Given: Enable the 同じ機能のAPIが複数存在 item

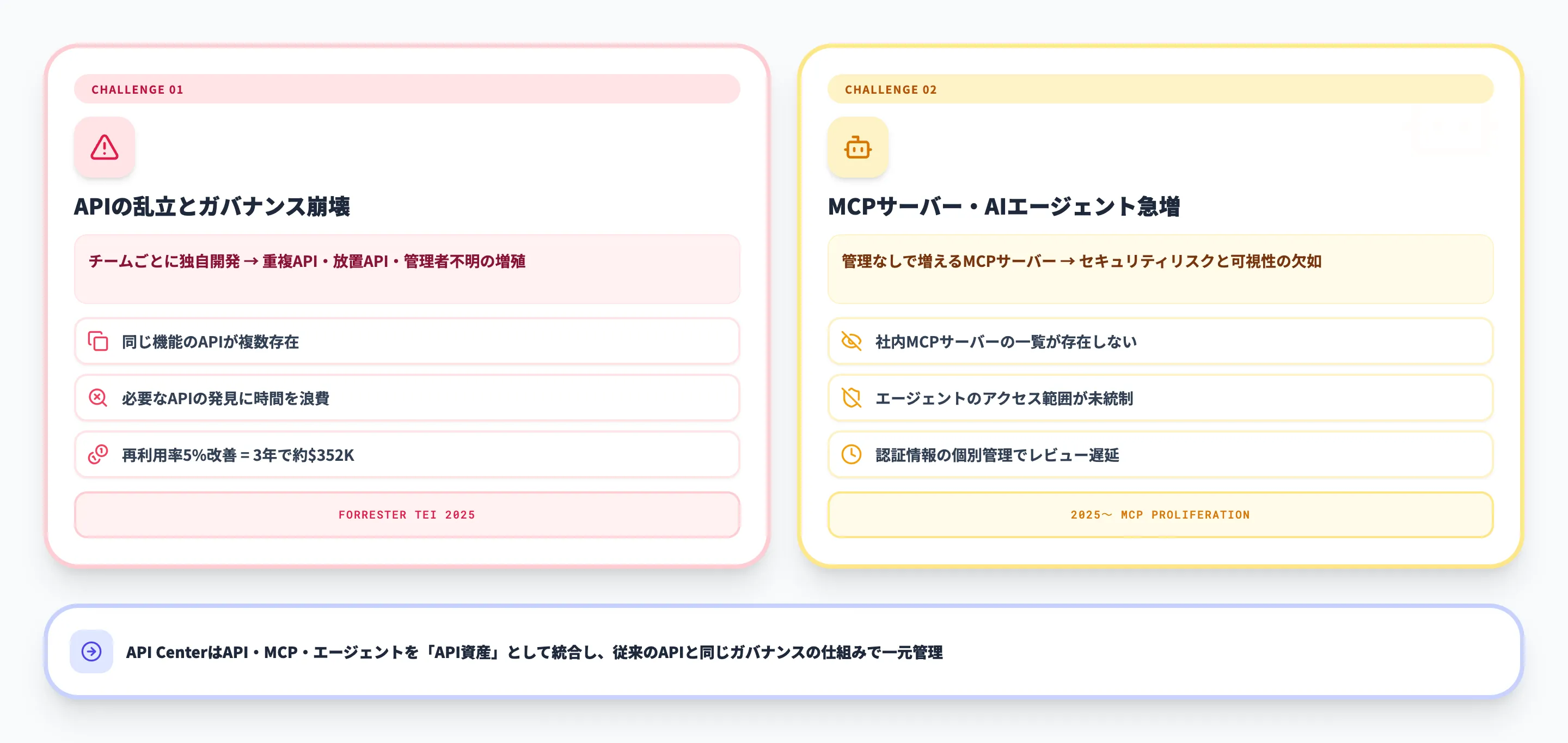Looking at the screenshot, I should (407, 342).
